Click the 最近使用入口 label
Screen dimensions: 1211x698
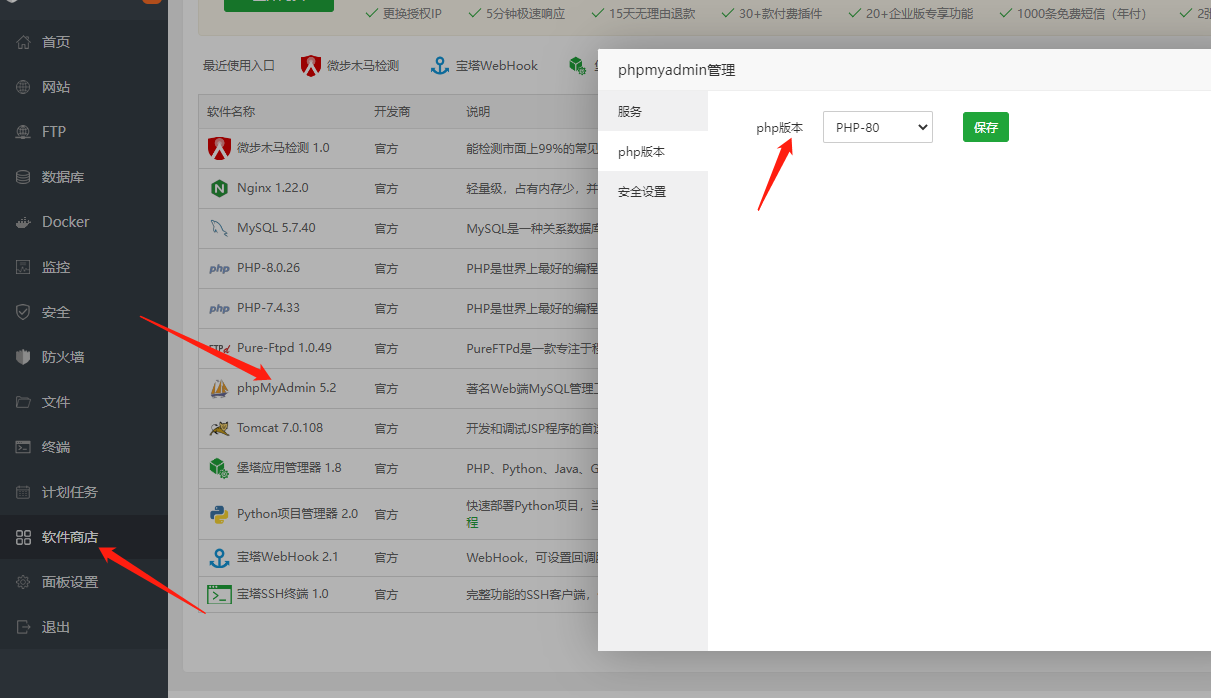[239, 65]
